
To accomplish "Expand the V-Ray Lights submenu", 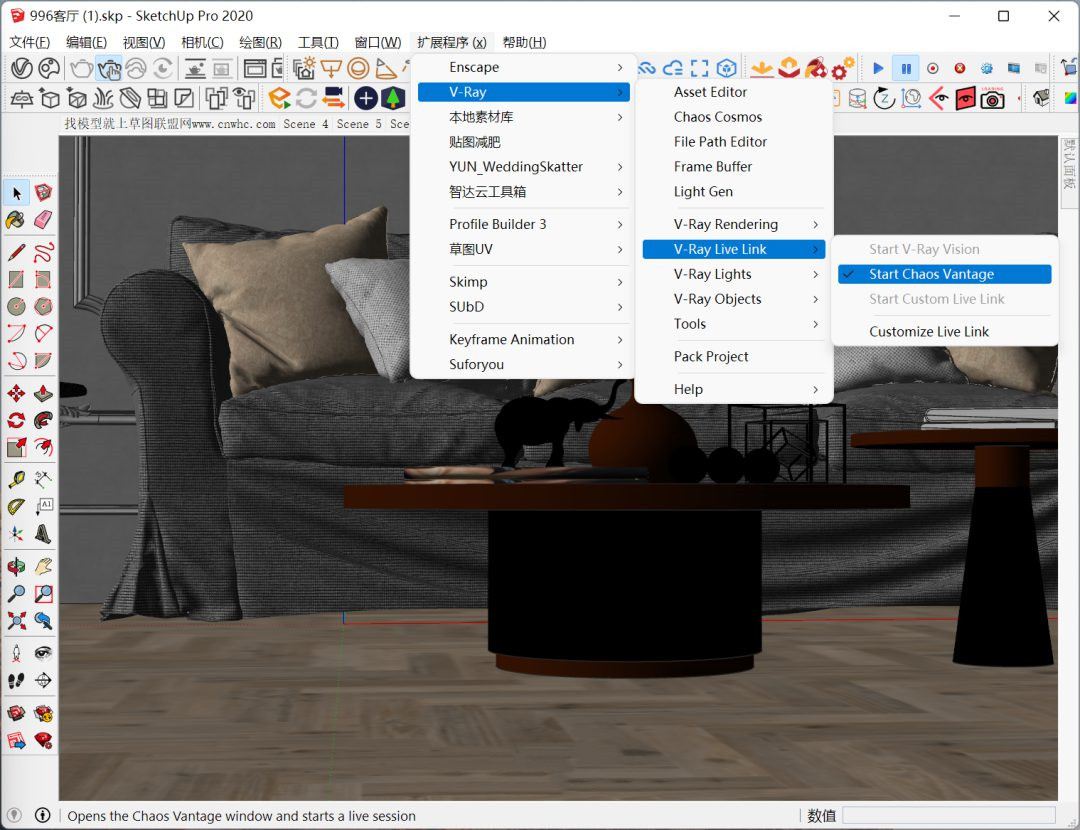I will coord(734,274).
